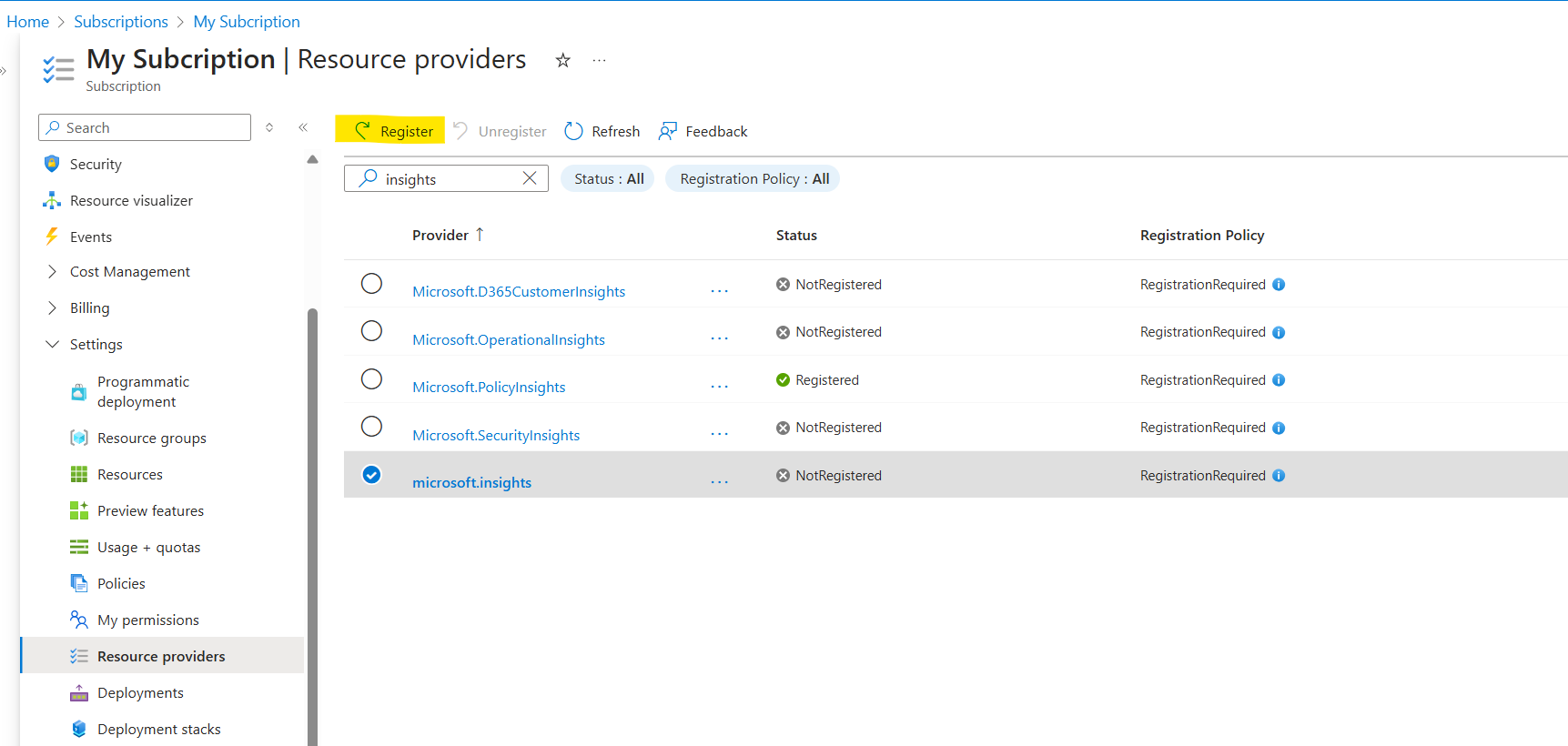This screenshot has width=1568, height=746.
Task: Refresh the resource providers list
Action: [x=602, y=131]
